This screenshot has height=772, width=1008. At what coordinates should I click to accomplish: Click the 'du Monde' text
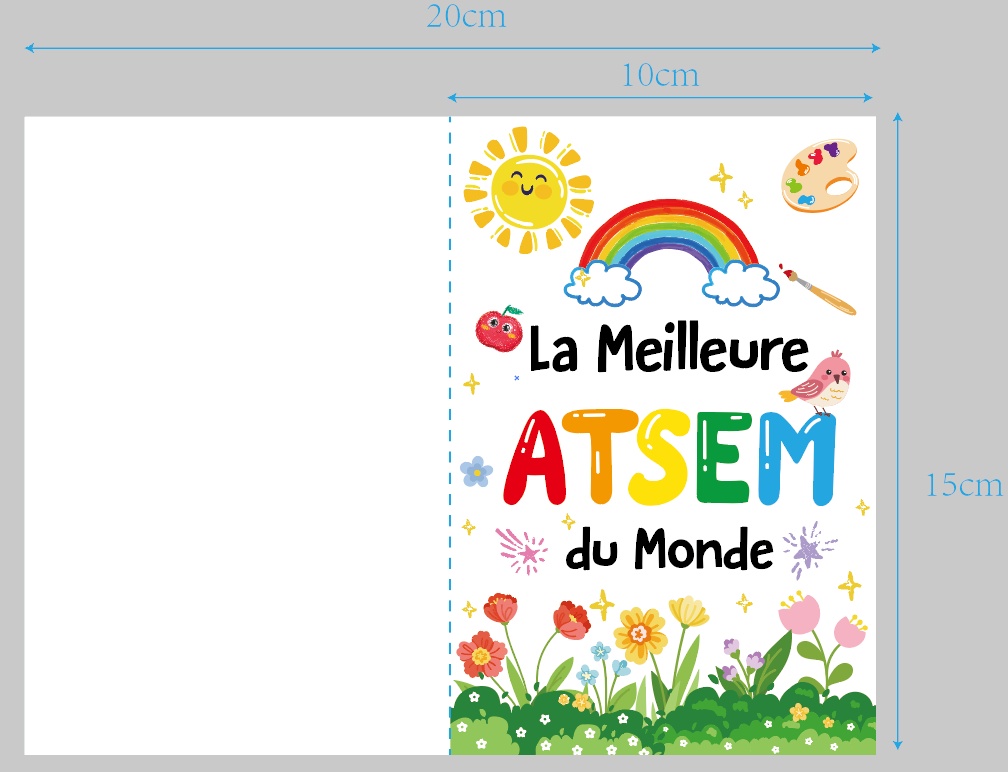(670, 549)
